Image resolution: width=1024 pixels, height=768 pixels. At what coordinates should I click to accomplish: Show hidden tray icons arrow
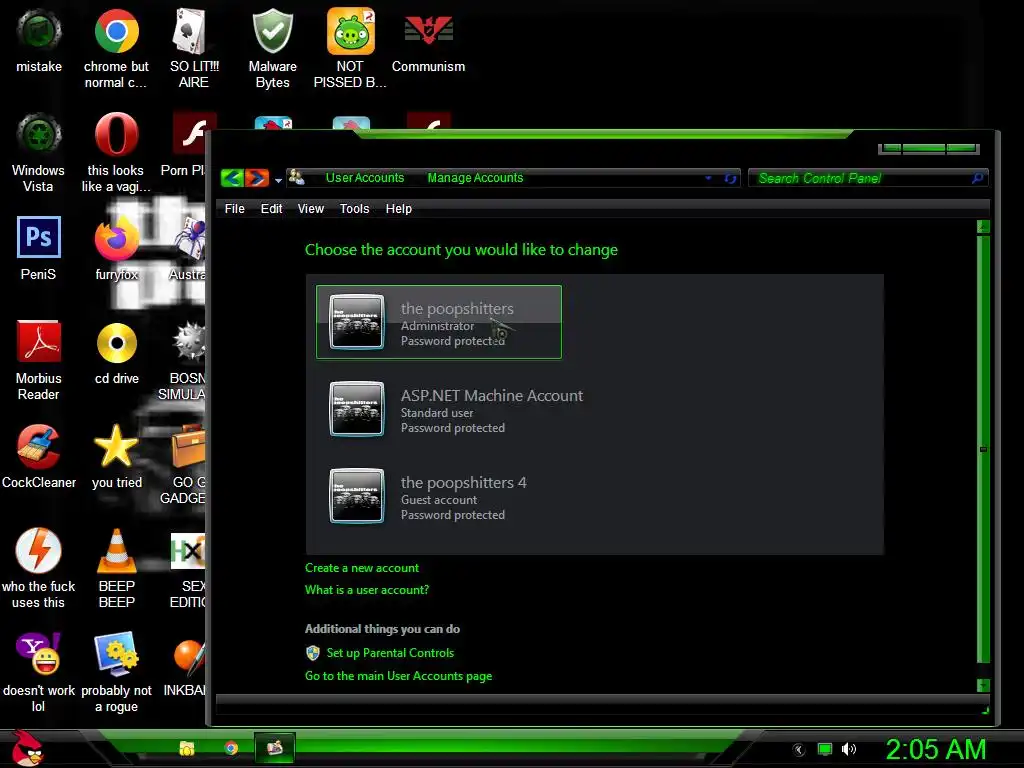799,750
